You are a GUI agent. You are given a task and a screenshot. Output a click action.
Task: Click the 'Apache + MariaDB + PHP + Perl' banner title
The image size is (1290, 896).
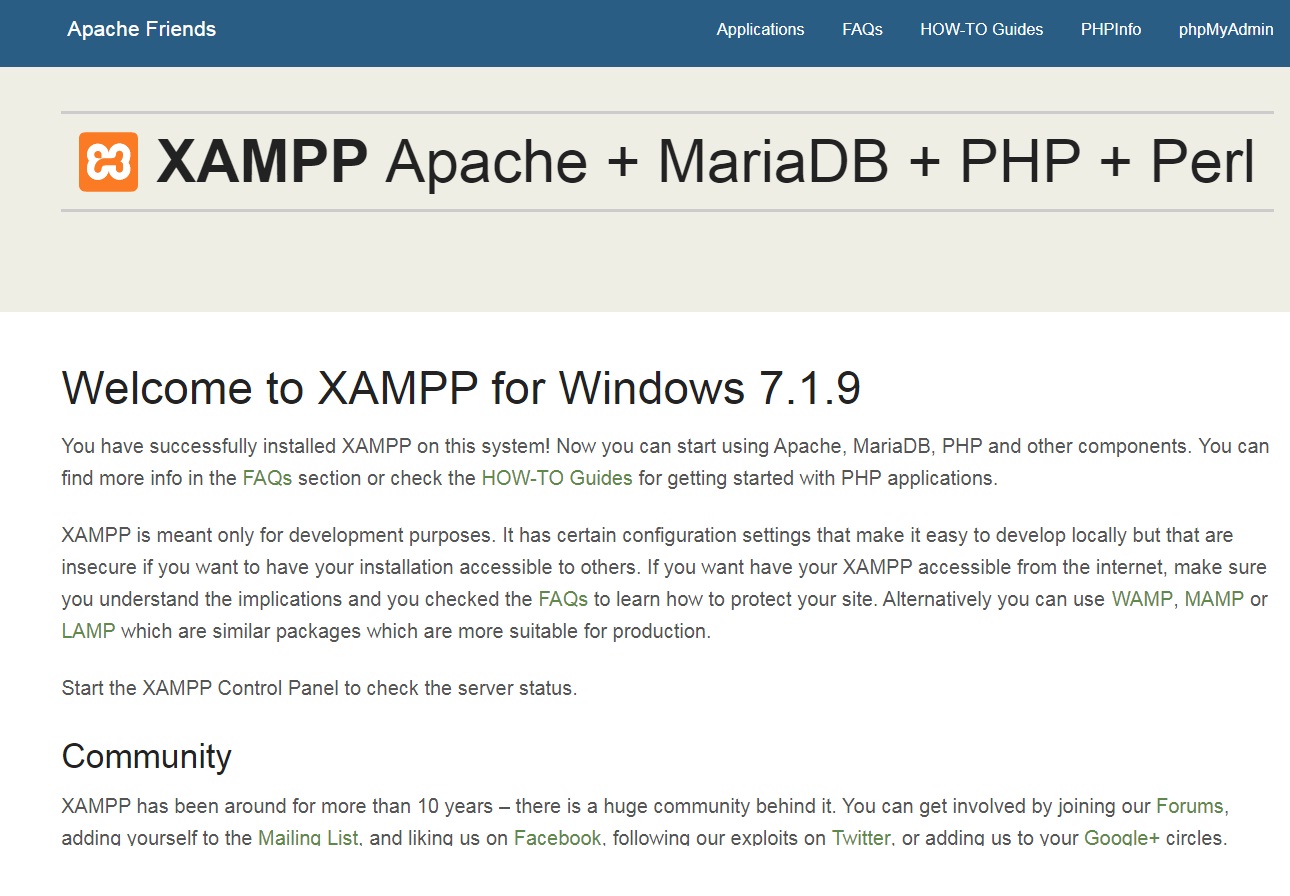[x=820, y=161]
